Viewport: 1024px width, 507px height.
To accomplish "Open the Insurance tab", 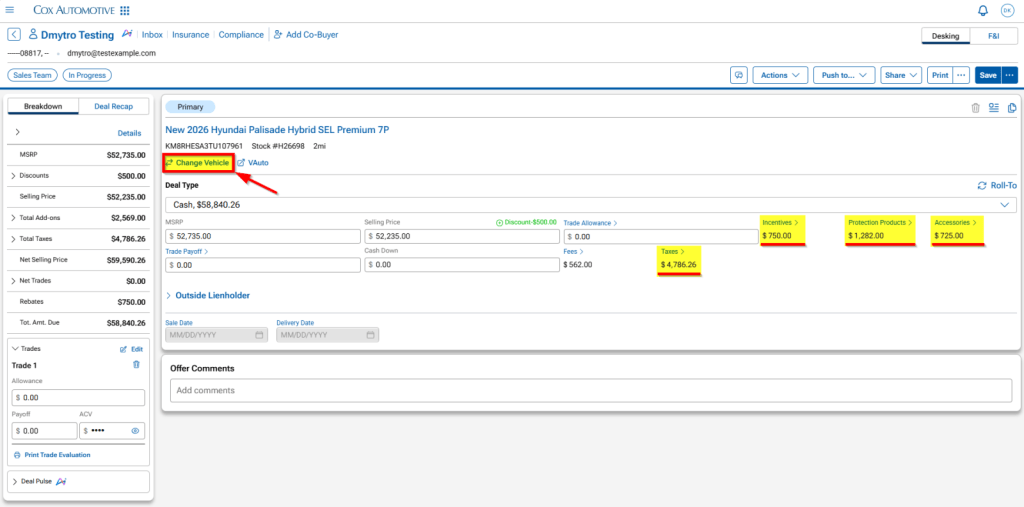I will click(x=191, y=35).
